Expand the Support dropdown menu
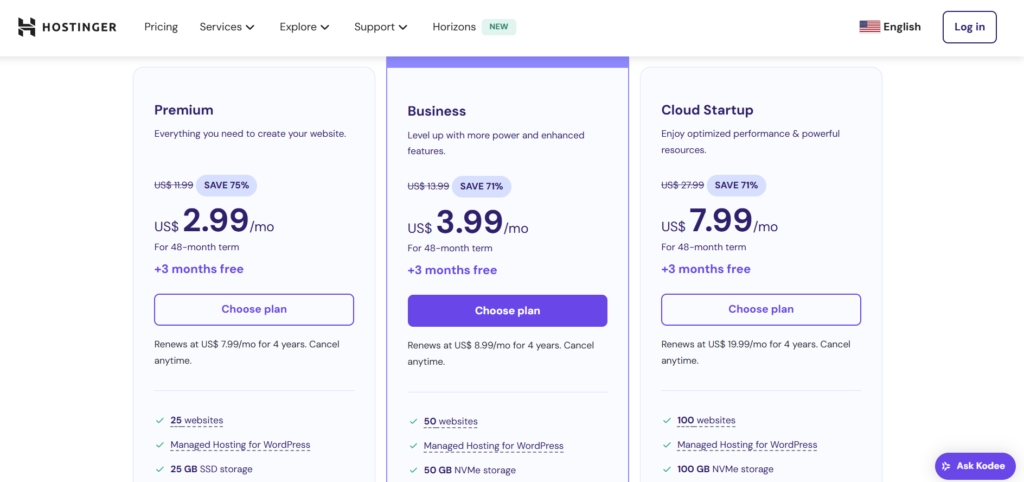Screen dimensions: 1024x482 point(381,27)
